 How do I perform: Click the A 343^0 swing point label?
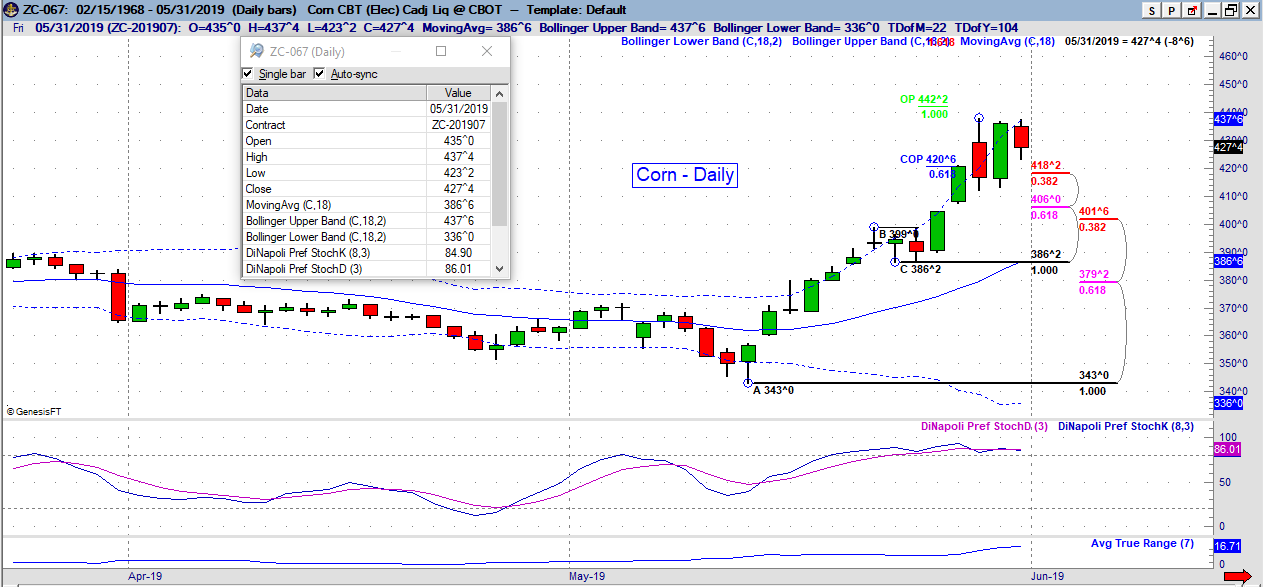(x=773, y=390)
